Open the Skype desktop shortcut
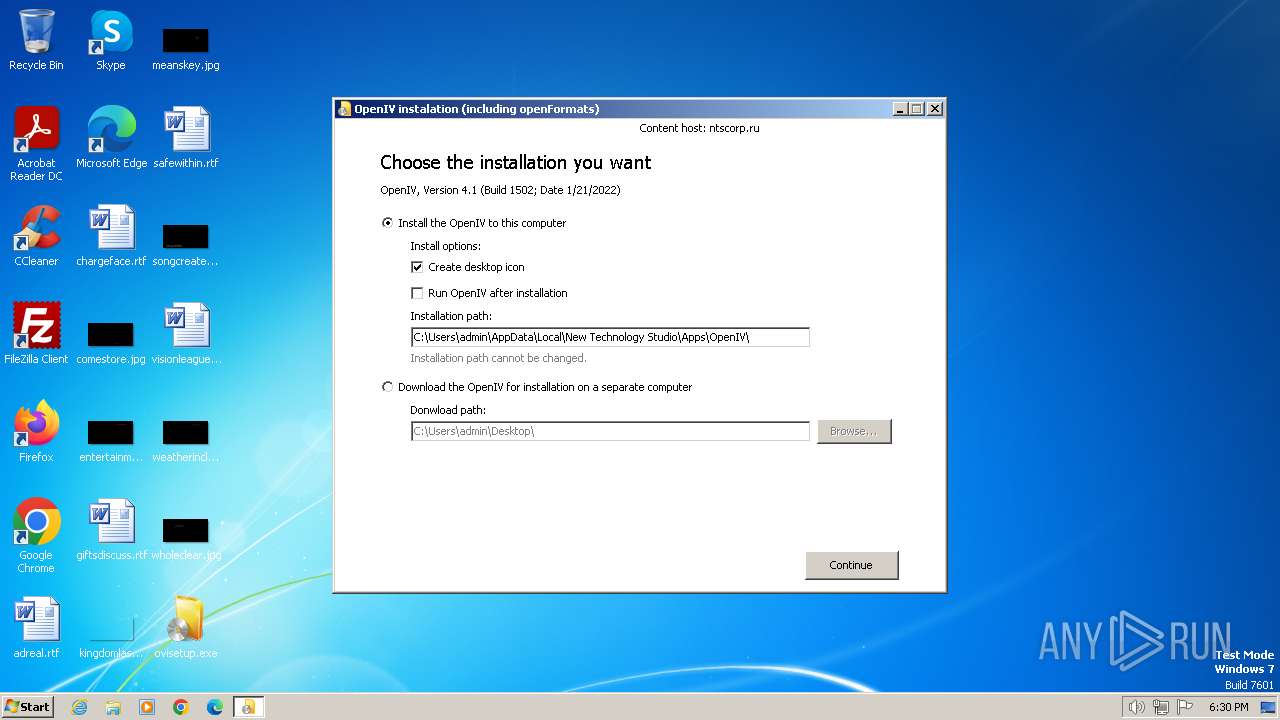This screenshot has height=720, width=1280. click(x=110, y=40)
